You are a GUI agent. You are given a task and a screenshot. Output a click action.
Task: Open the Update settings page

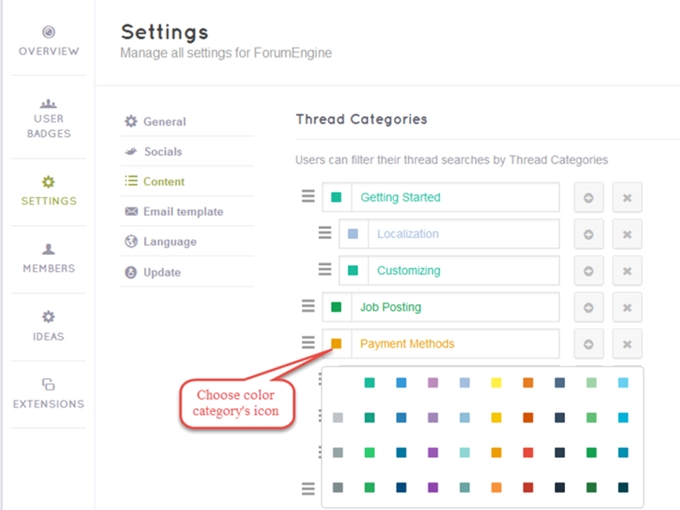coord(161,272)
